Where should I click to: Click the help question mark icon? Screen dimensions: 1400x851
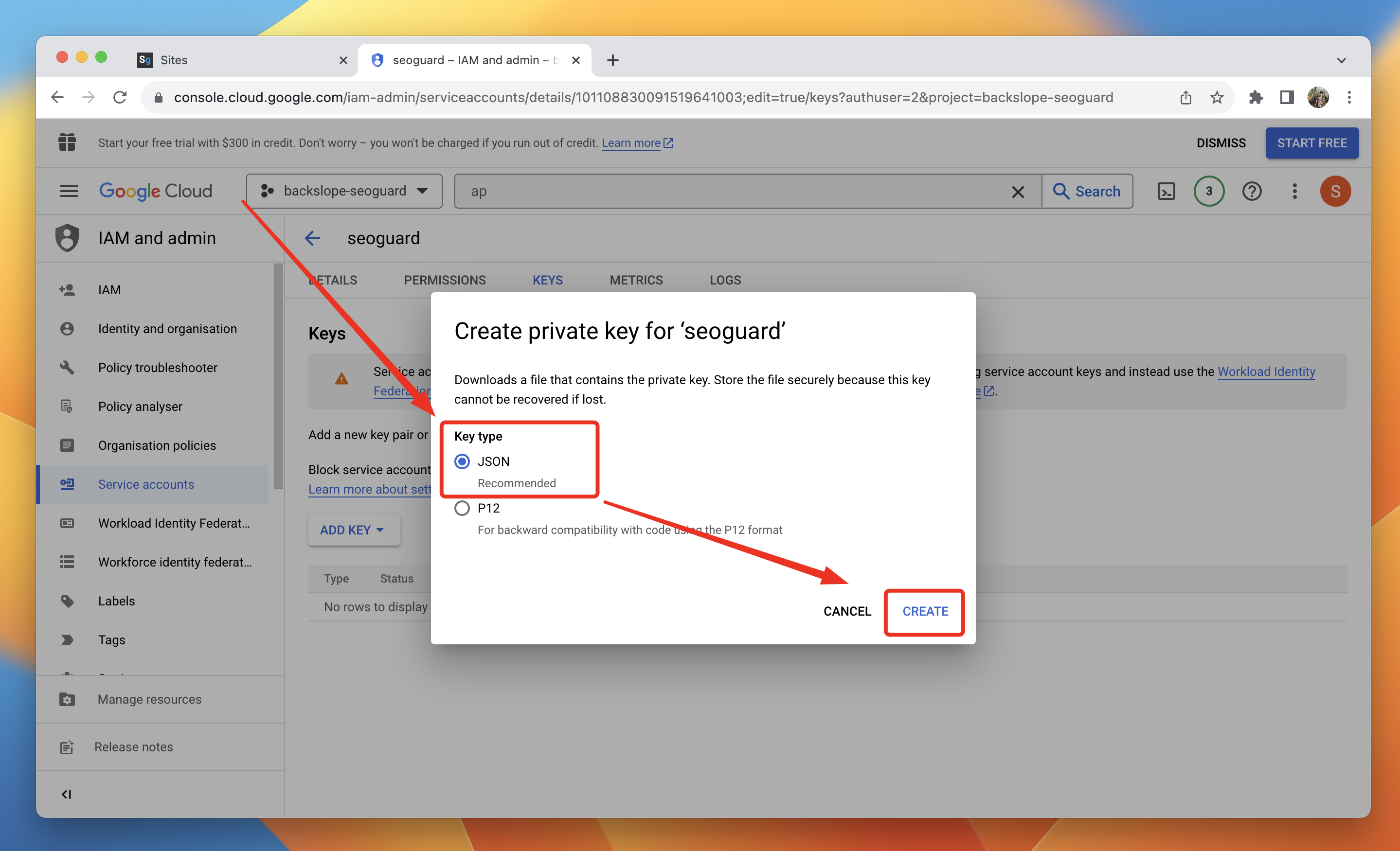1251,192
